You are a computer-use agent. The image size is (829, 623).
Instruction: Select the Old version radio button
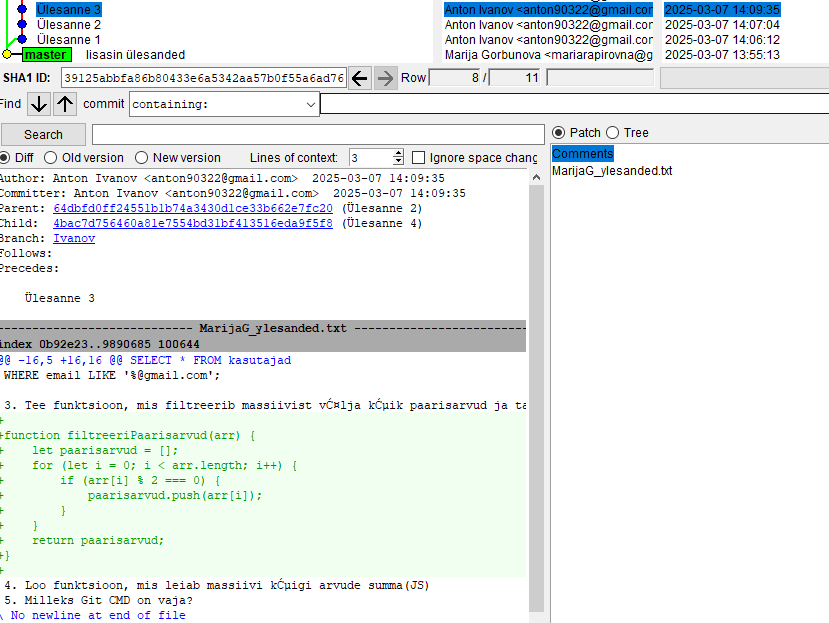pos(51,158)
